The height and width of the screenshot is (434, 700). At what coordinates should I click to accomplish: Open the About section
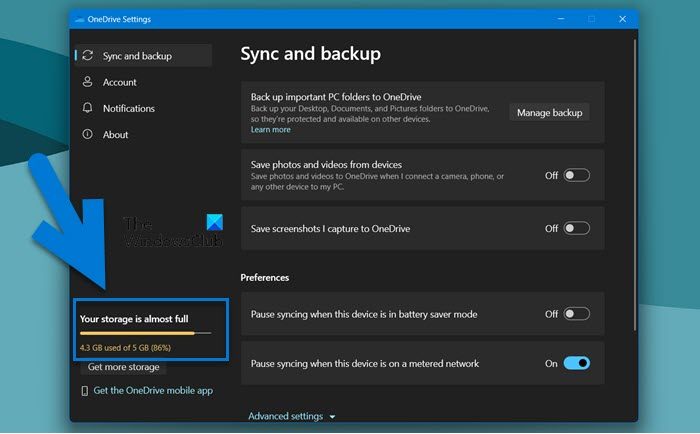tap(115, 134)
